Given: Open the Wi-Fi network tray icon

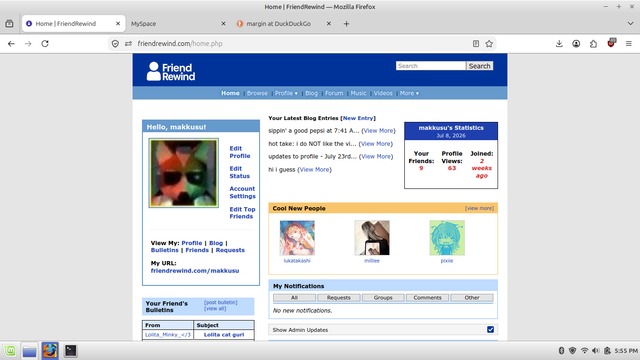Looking at the screenshot, I should 584,351.
